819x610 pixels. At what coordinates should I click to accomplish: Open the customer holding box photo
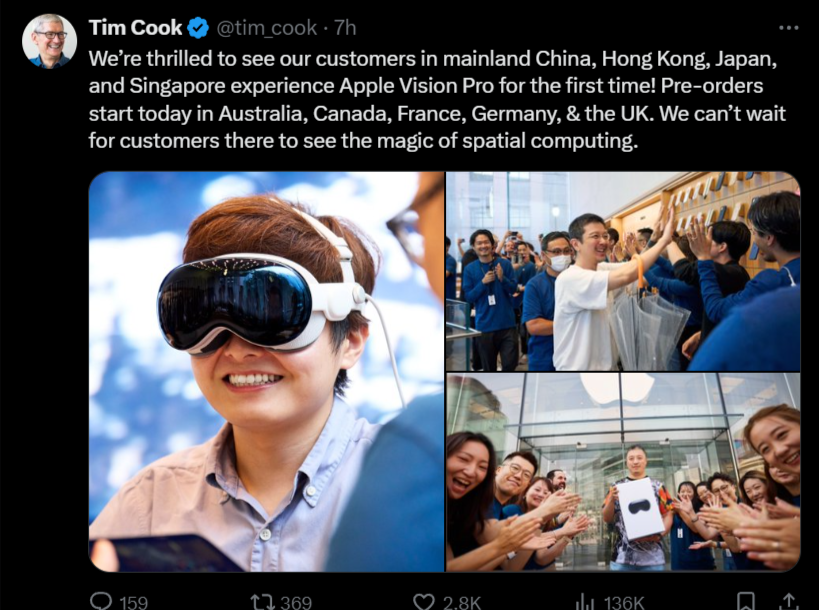click(x=623, y=472)
